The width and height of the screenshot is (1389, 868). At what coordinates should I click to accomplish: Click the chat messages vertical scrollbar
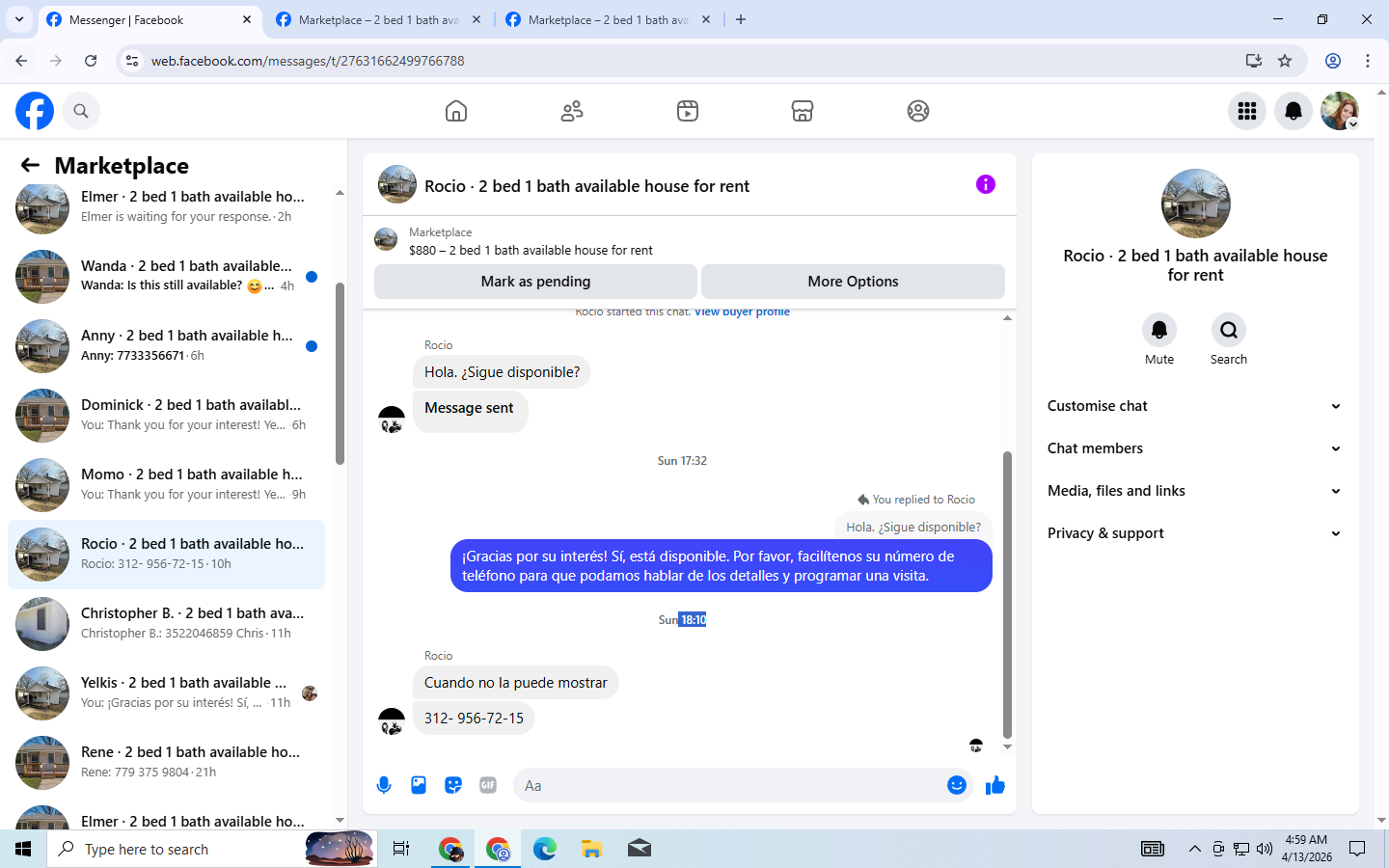pyautogui.click(x=1007, y=594)
